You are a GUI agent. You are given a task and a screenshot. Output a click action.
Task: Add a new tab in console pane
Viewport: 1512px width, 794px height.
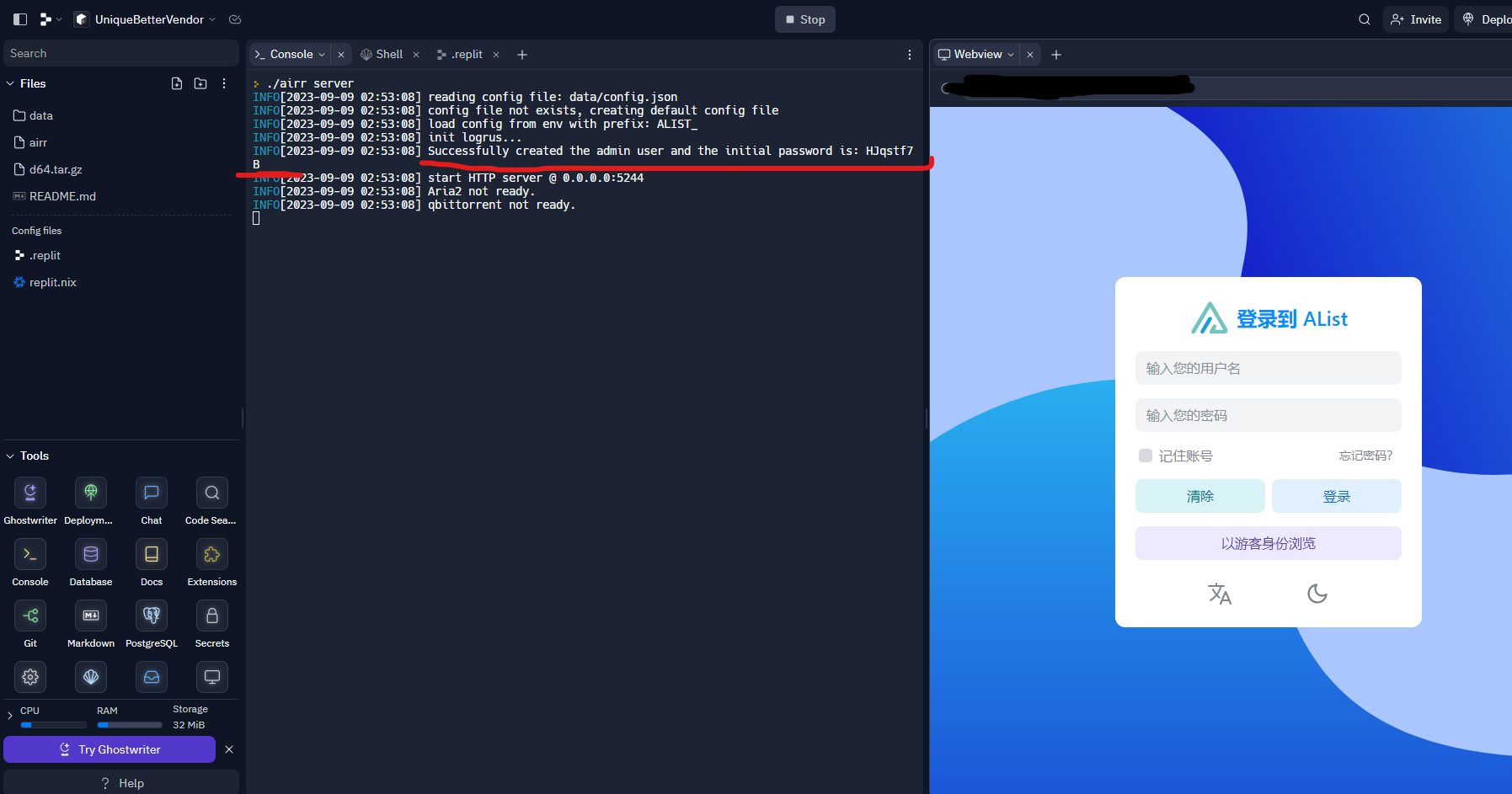522,55
